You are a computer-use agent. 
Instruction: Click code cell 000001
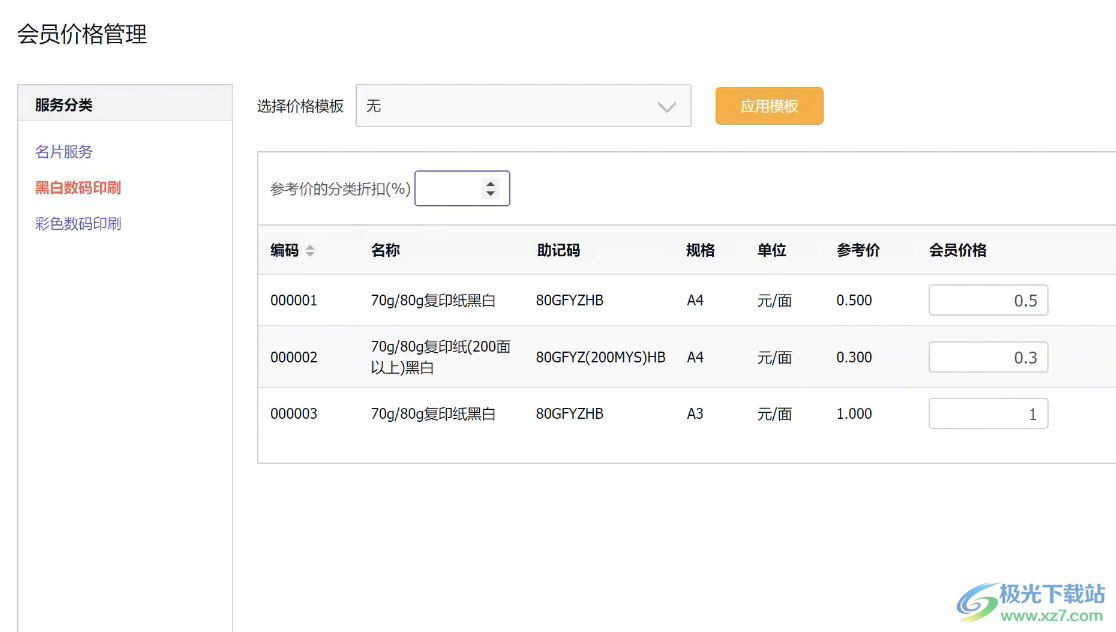click(294, 300)
